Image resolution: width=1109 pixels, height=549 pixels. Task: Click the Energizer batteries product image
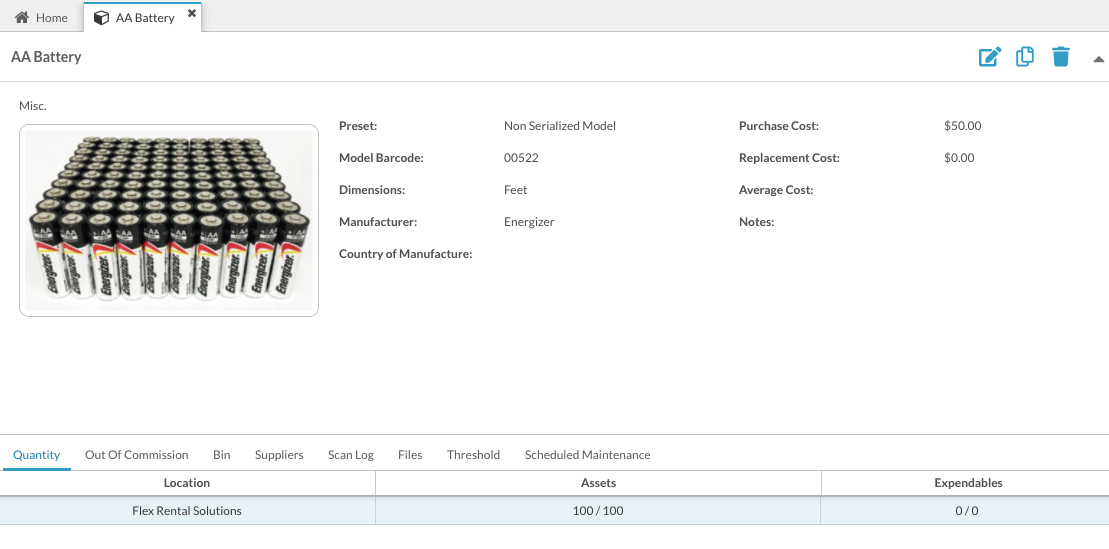click(169, 221)
